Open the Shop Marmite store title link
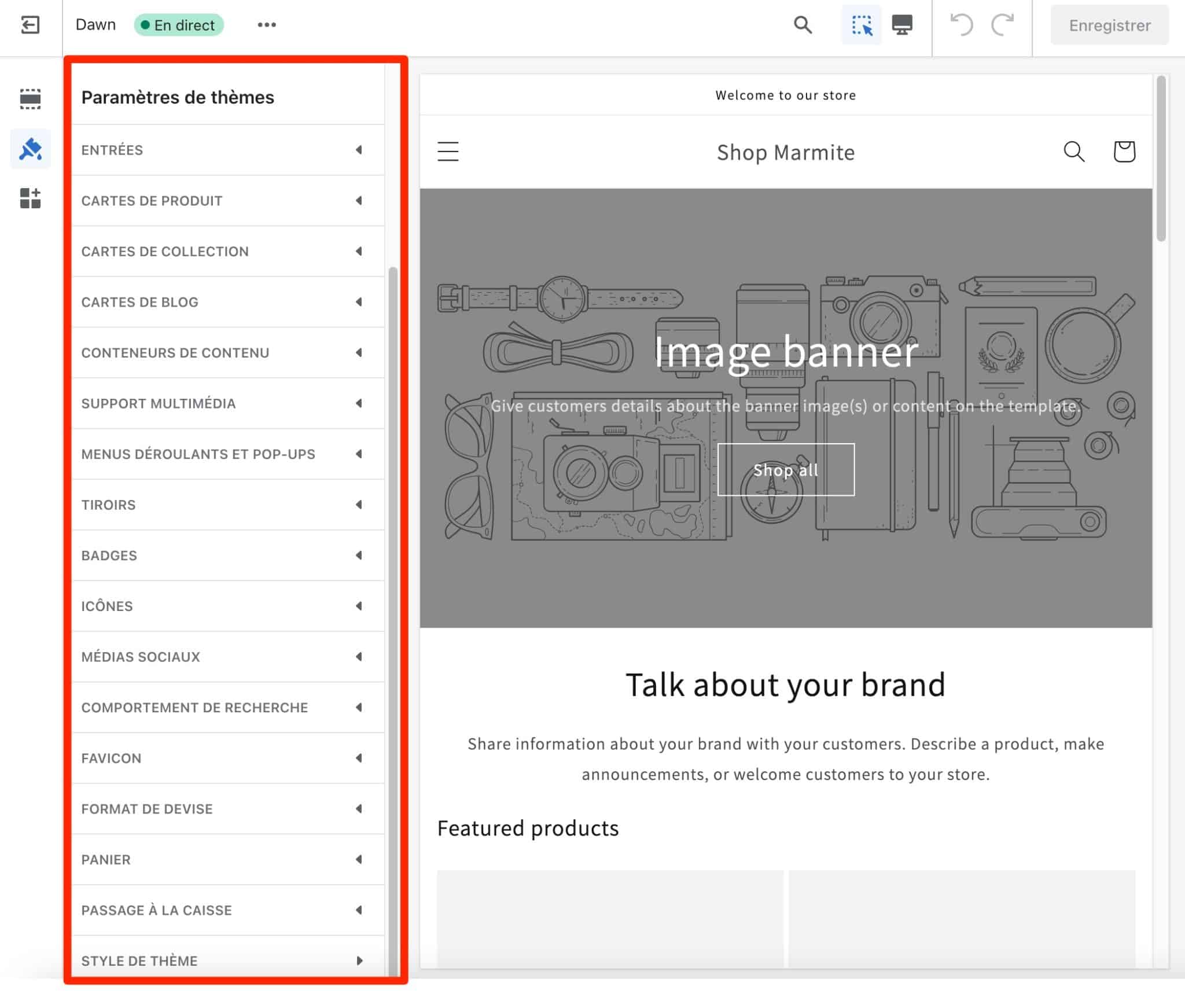 [x=786, y=152]
